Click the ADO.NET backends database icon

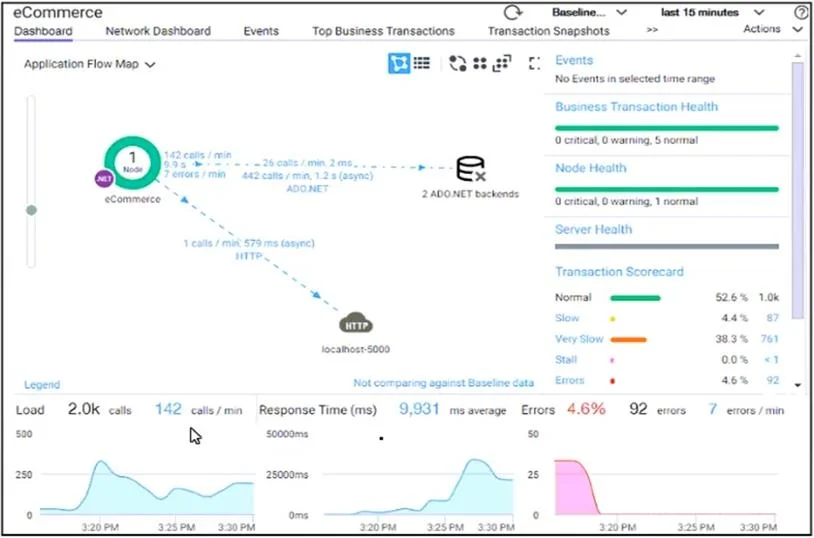pos(471,169)
